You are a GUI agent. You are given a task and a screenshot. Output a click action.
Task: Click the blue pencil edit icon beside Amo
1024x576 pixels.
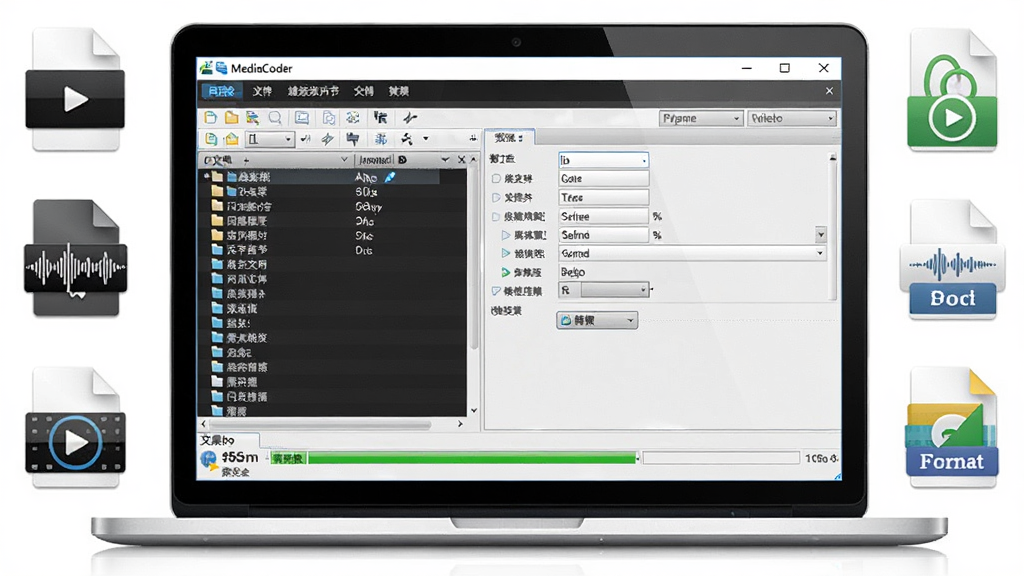[x=390, y=177]
